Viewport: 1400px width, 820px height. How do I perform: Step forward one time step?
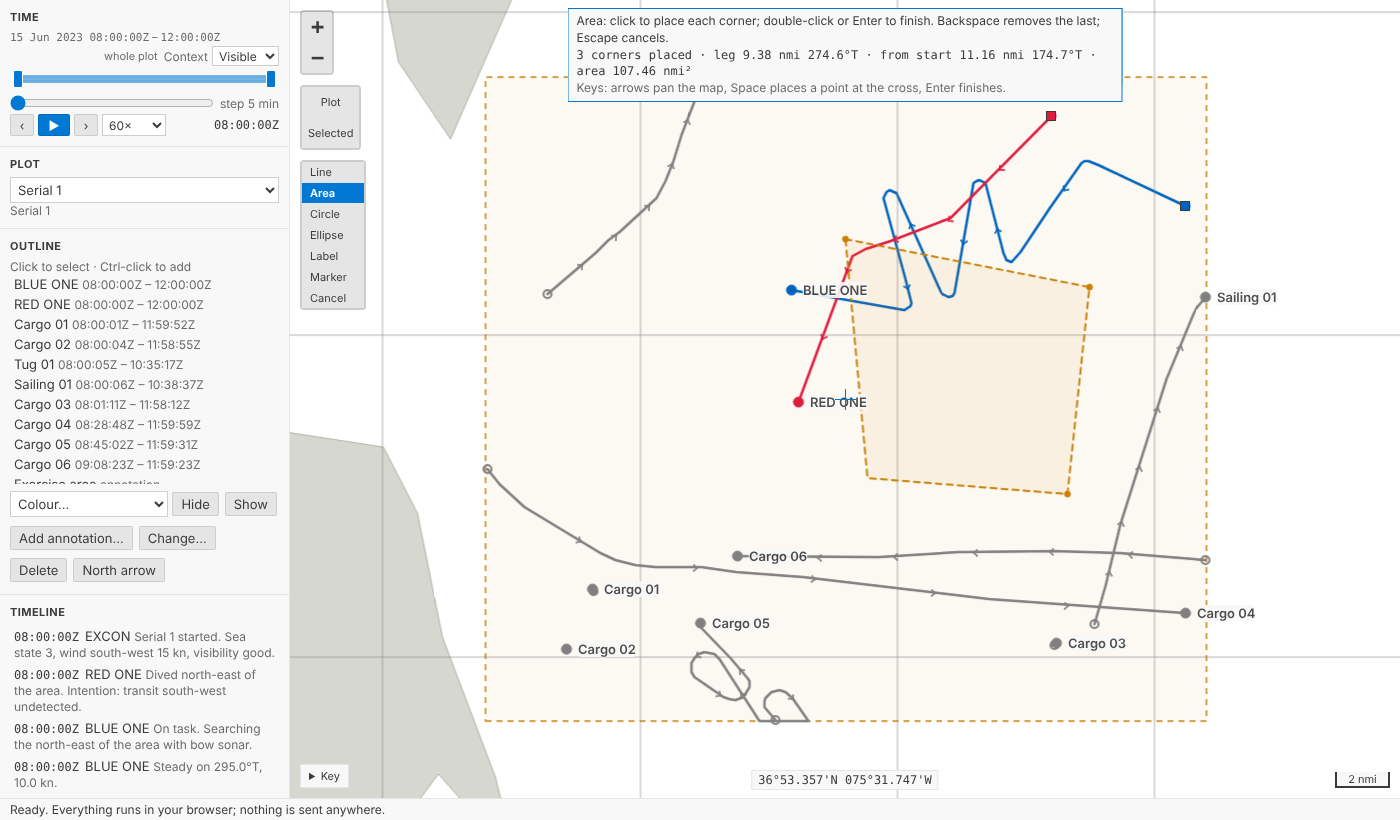coord(86,125)
